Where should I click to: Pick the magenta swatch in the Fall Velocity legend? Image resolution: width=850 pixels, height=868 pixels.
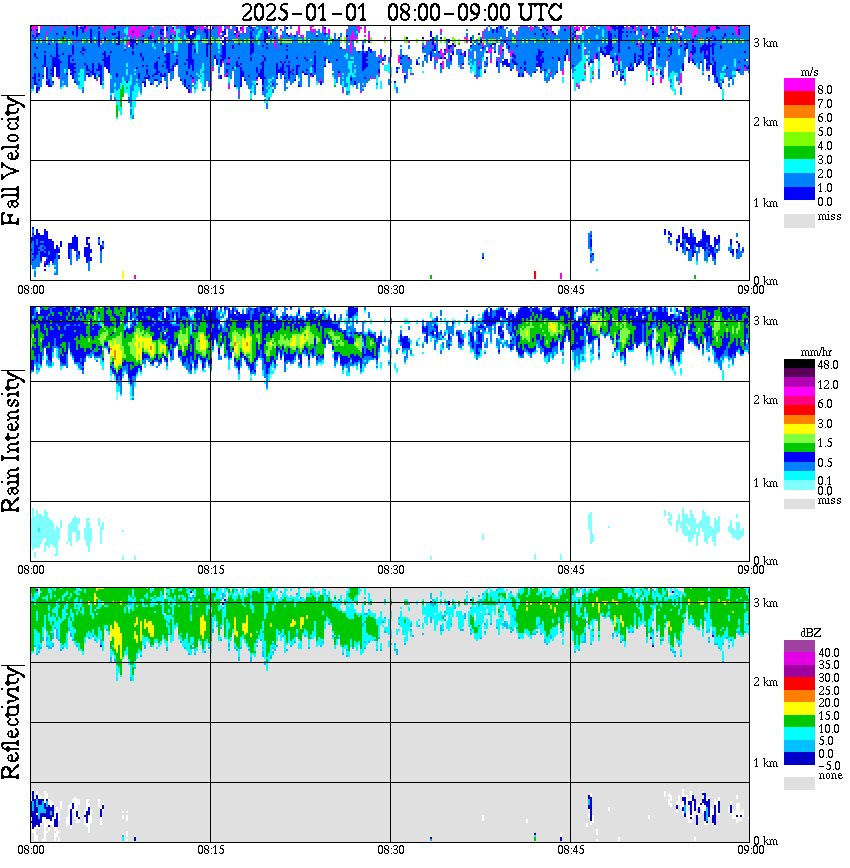[799, 85]
